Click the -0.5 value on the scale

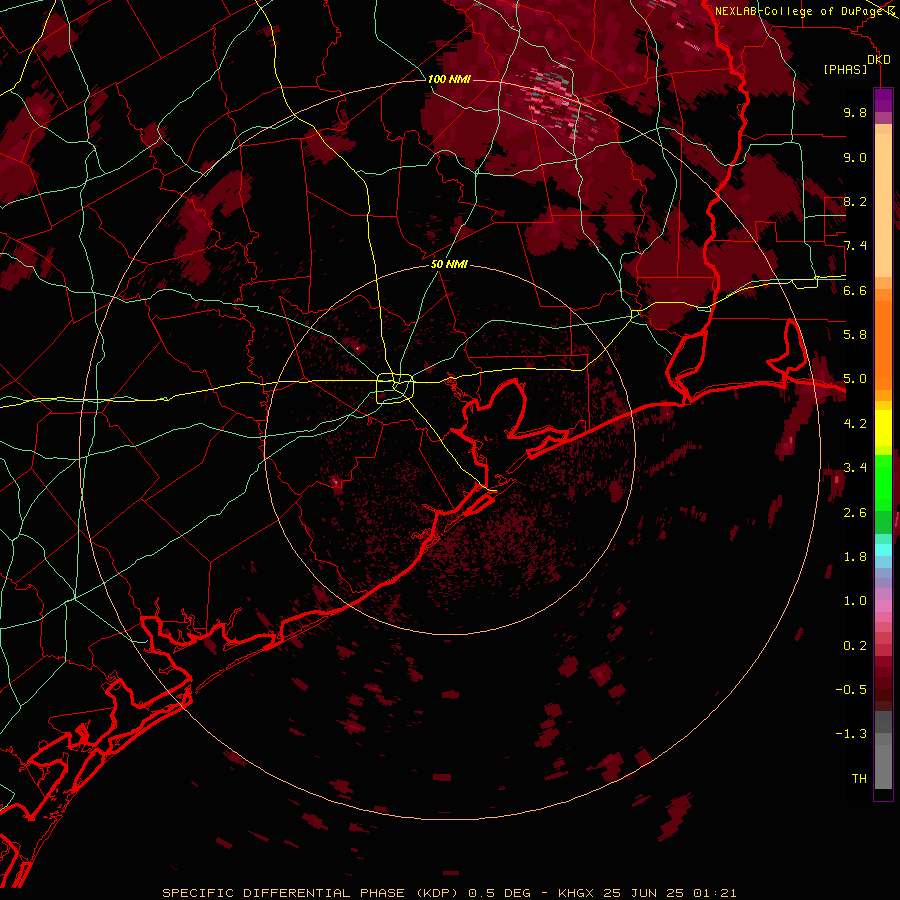851,689
